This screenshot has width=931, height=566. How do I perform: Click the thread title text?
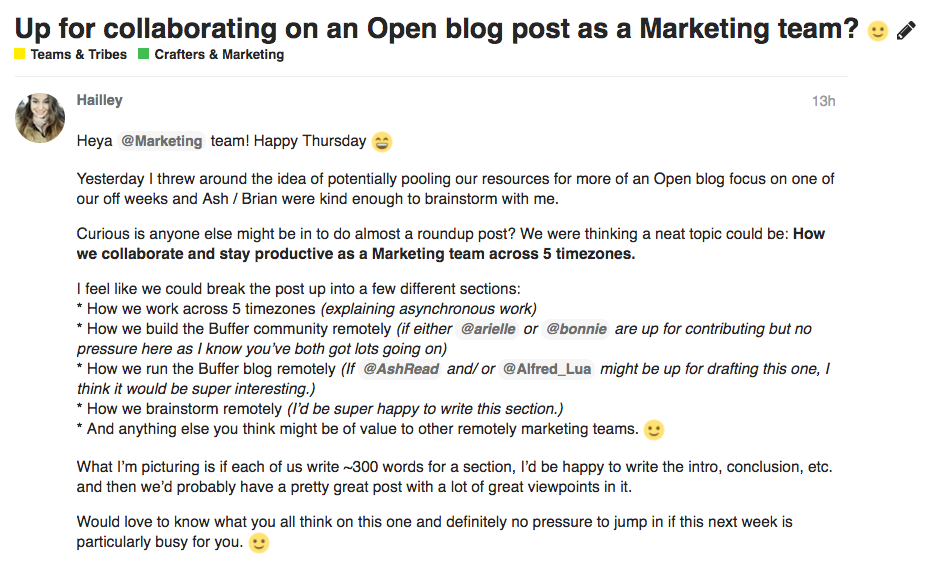point(436,29)
